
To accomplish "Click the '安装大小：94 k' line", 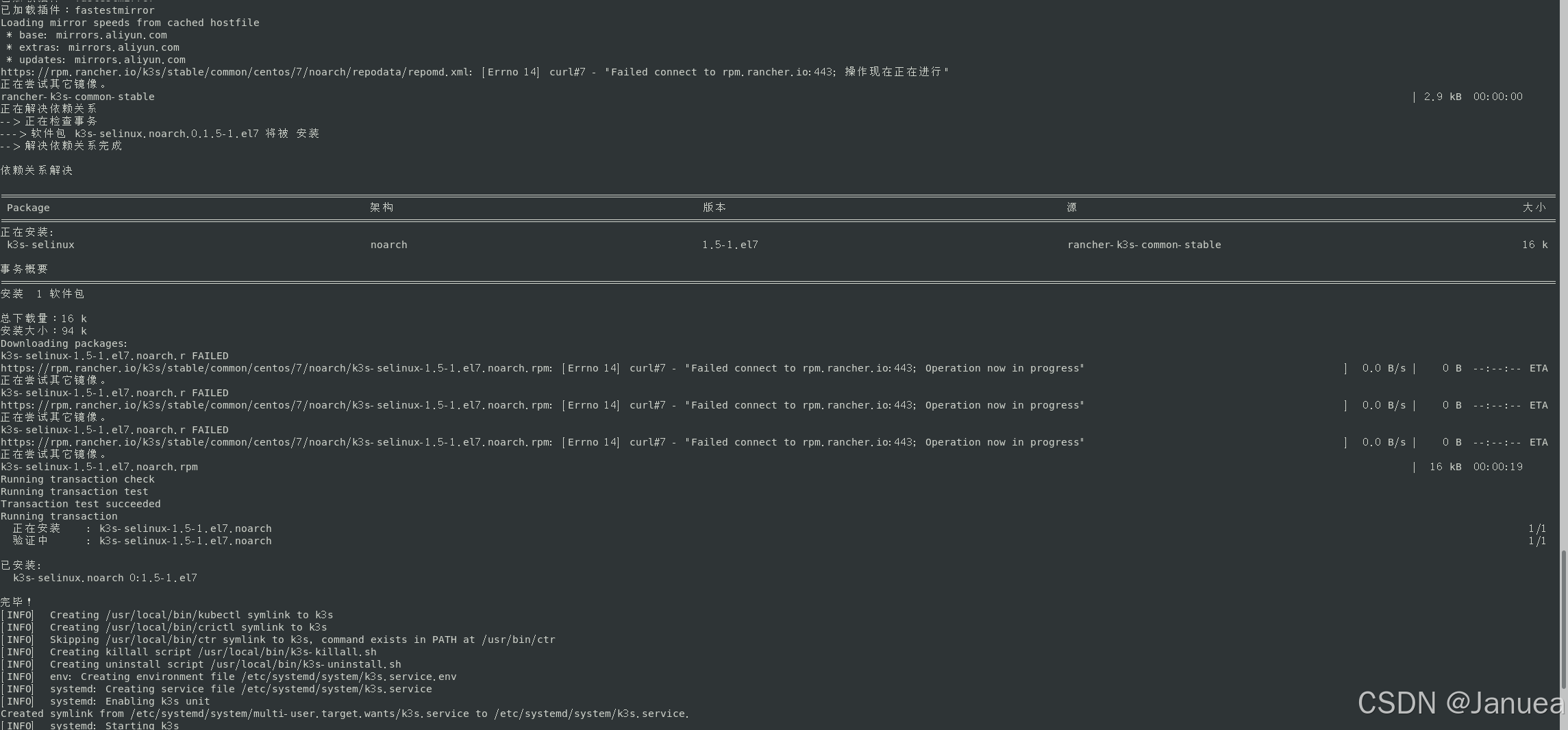I will (44, 331).
